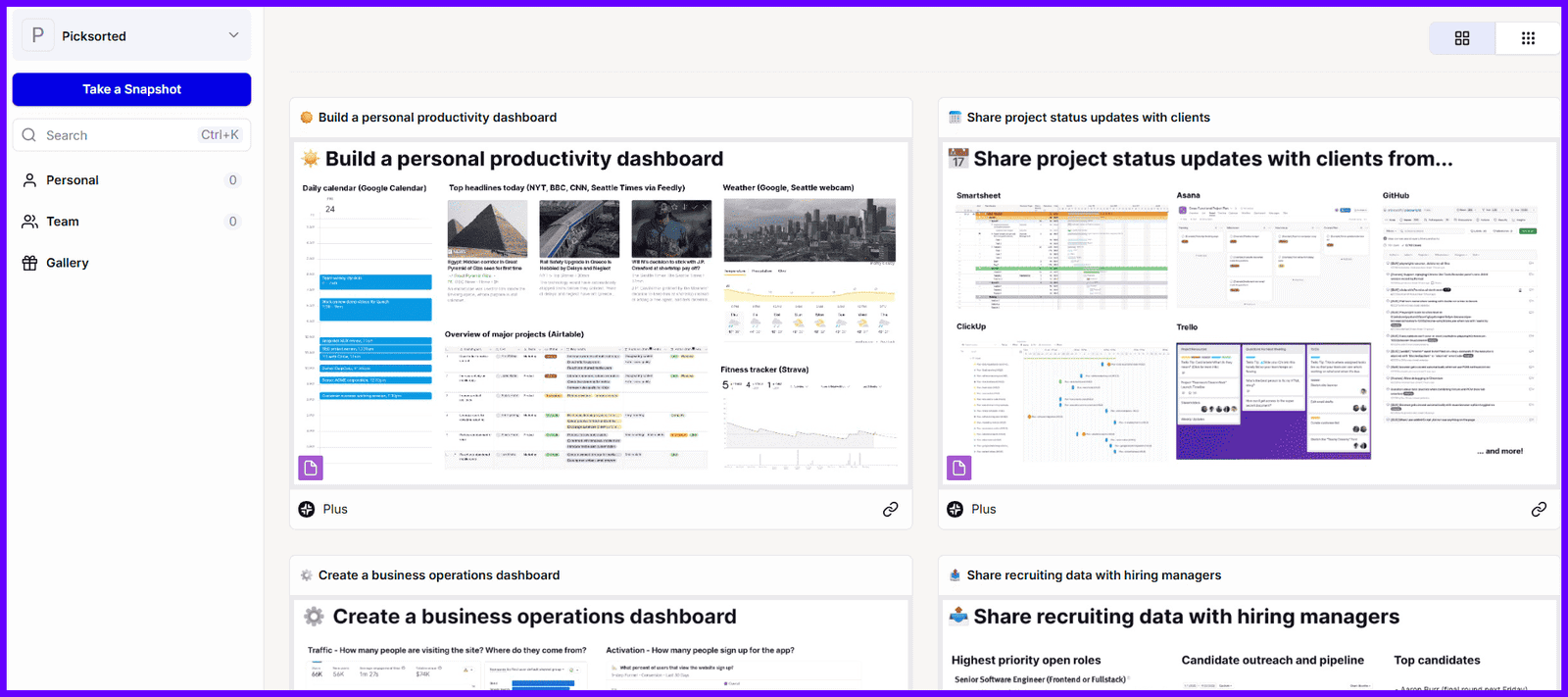Open 'Share recruiting data with hiring managers' title
Screen dimensions: 1568x697
(x=1094, y=575)
